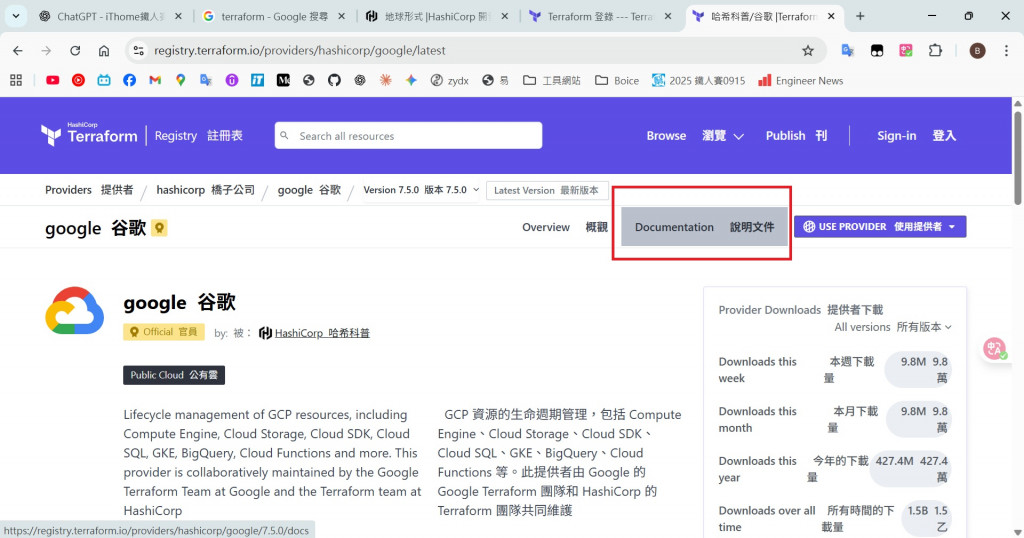The image size is (1024, 538).
Task: Go to Providers breadcrumb
Action: point(89,190)
